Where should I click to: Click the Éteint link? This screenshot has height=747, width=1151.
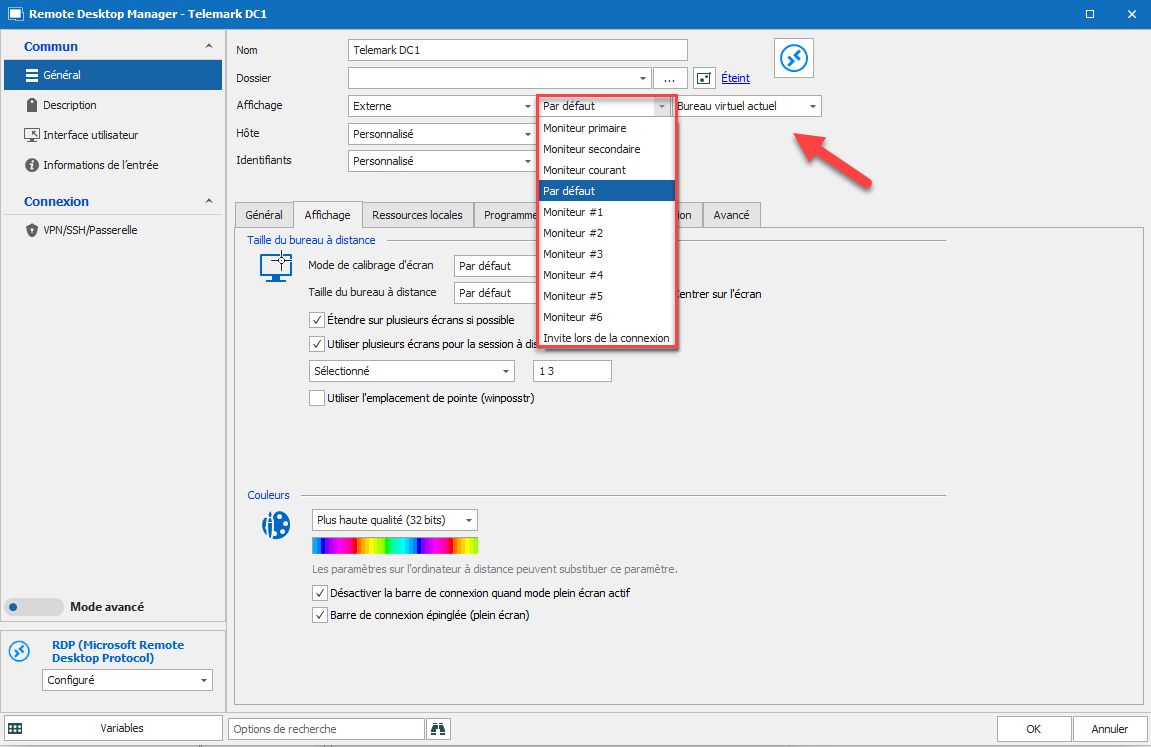[x=735, y=78]
